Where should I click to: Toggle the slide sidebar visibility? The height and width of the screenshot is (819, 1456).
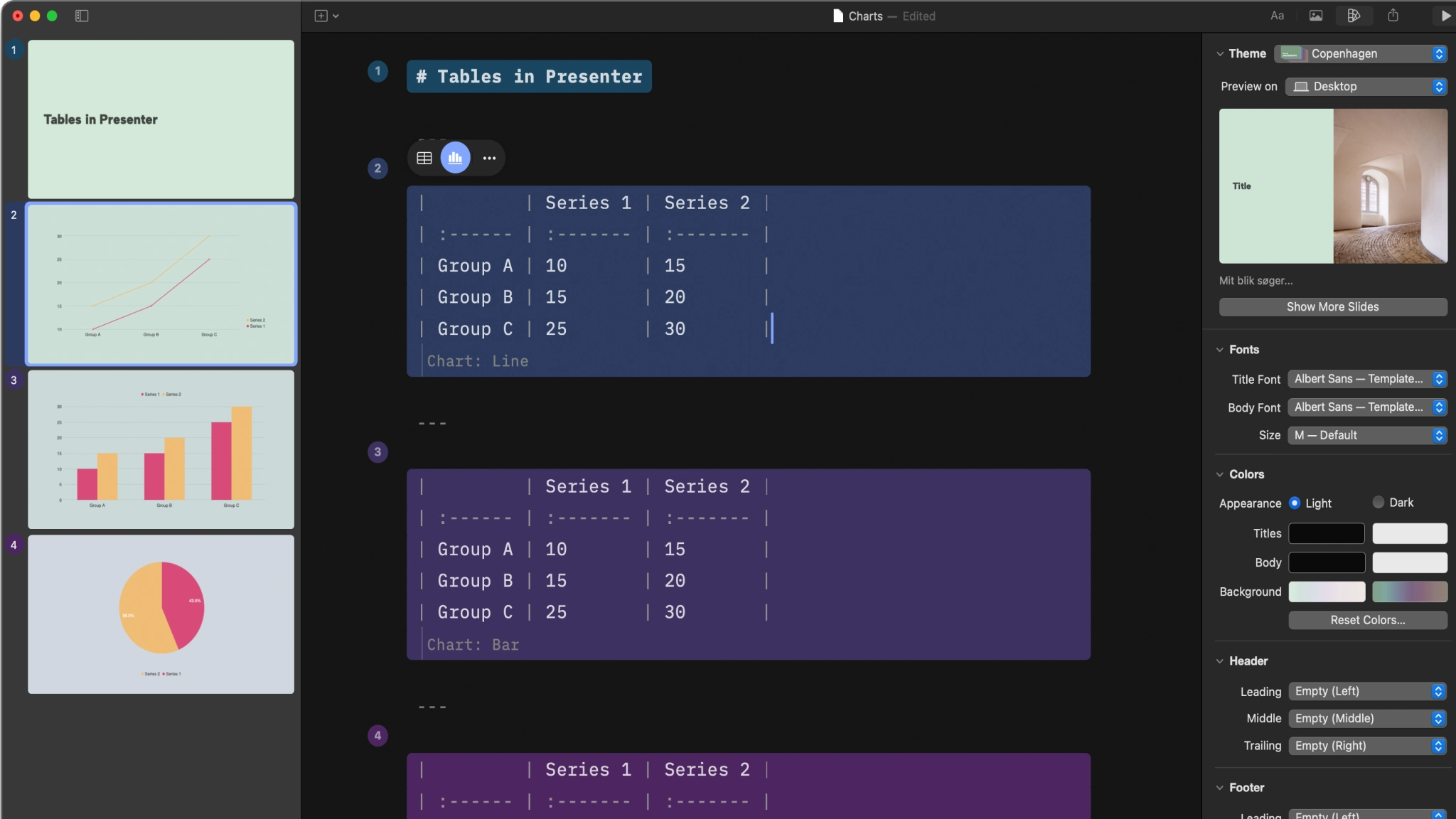[x=82, y=15]
